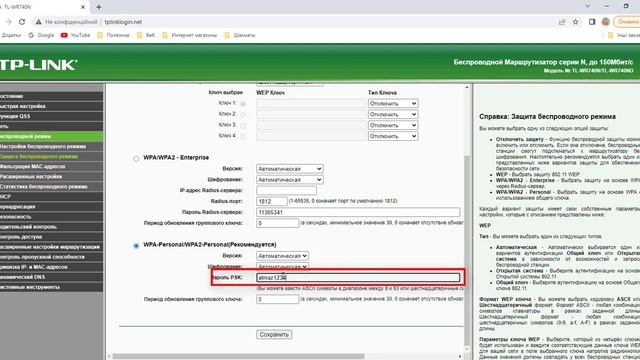Screen dimensions: 640x360
Task: Click the not-secure warning icon in address bar
Action: (38, 22)
